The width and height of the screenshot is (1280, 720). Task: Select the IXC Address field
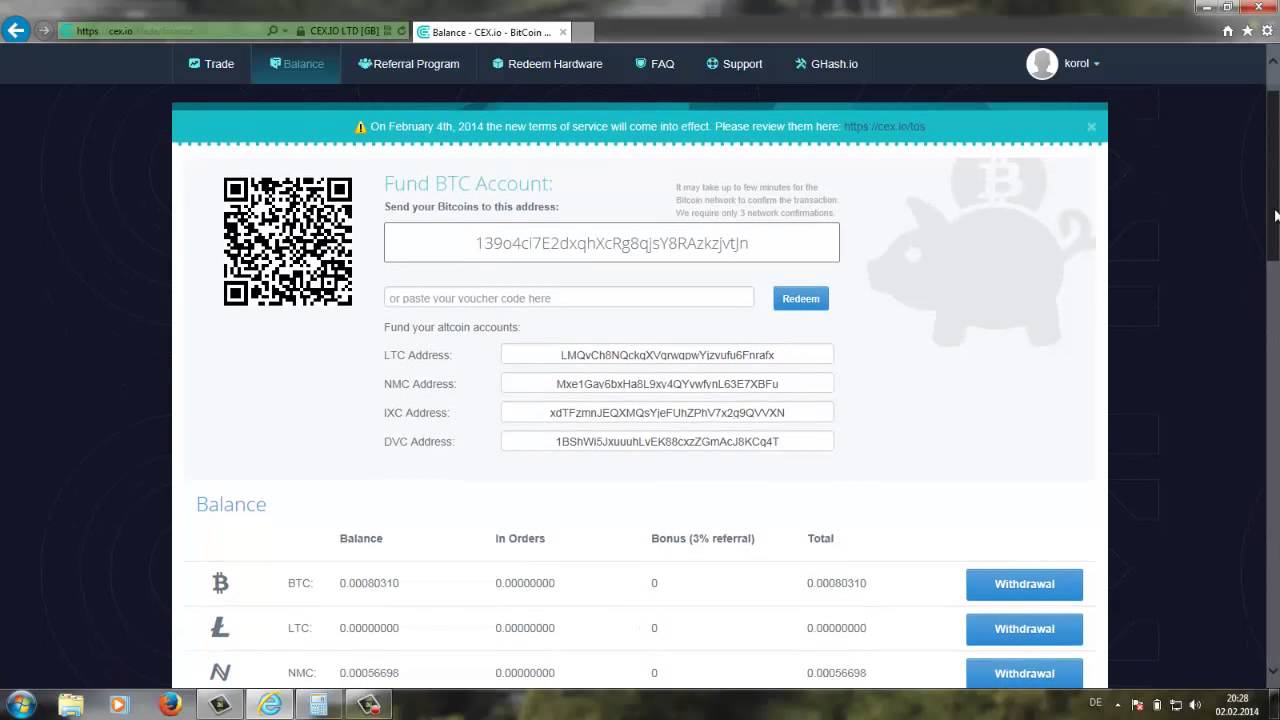click(667, 413)
